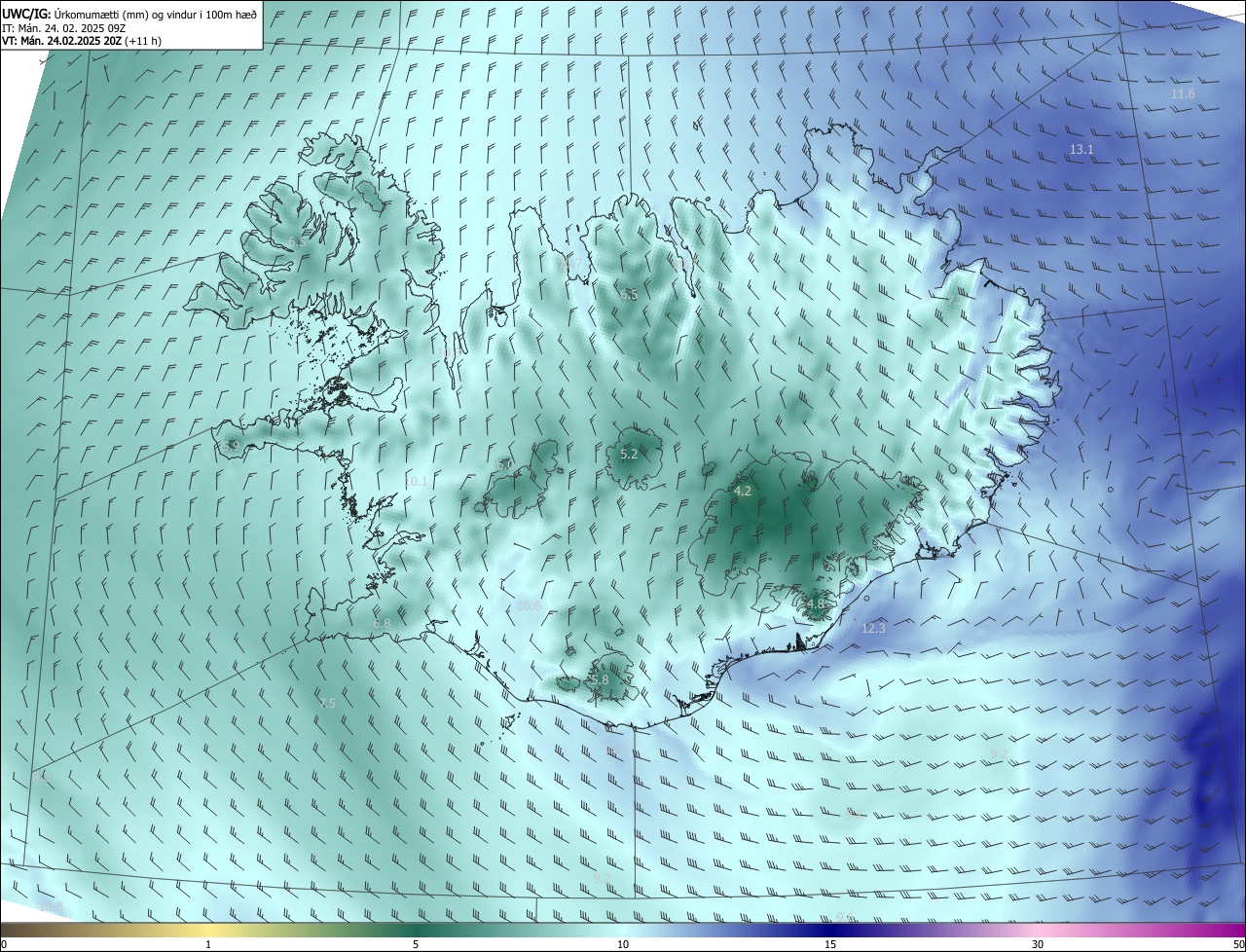Click the 10.8 value label
The image size is (1246, 952).
pos(51,907)
